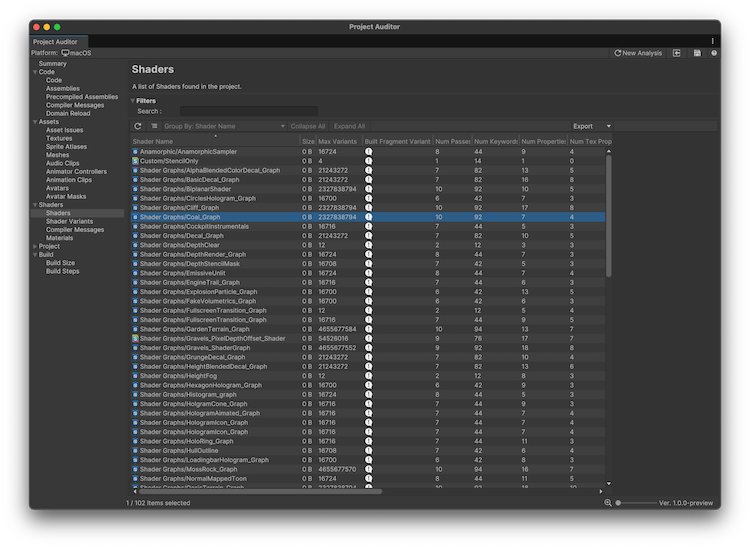Open the Export dropdown
The image size is (750, 548).
(592, 127)
